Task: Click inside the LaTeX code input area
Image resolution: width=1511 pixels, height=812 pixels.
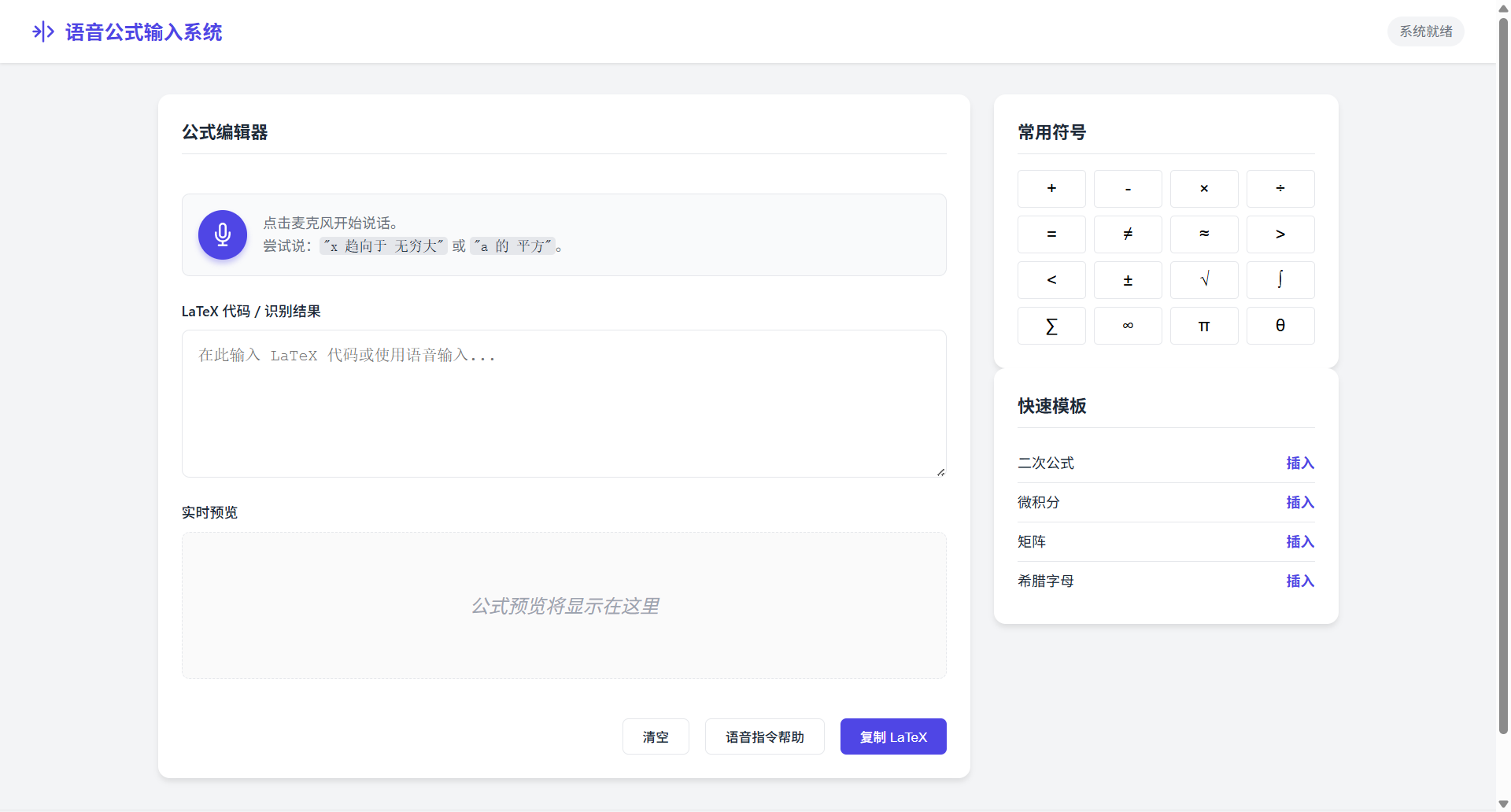Action: click(x=563, y=403)
